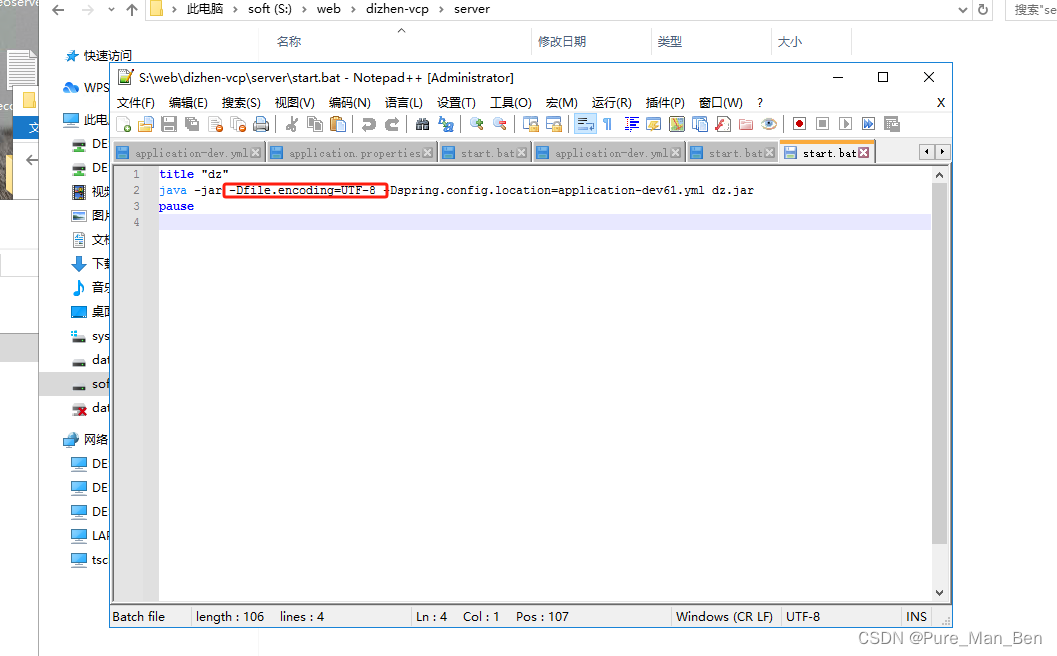Image resolution: width=1057 pixels, height=656 pixels.
Task: Click the Close All documents toolbar icon
Action: click(x=238, y=124)
